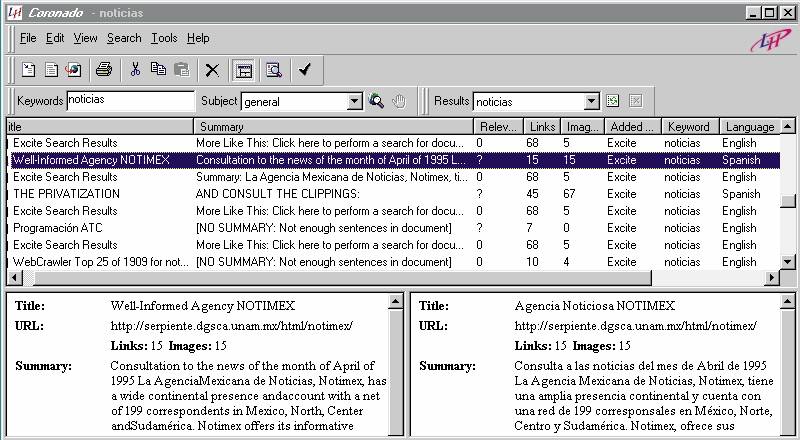Click the Print icon in toolbar
This screenshot has width=800, height=440.
click(x=103, y=70)
